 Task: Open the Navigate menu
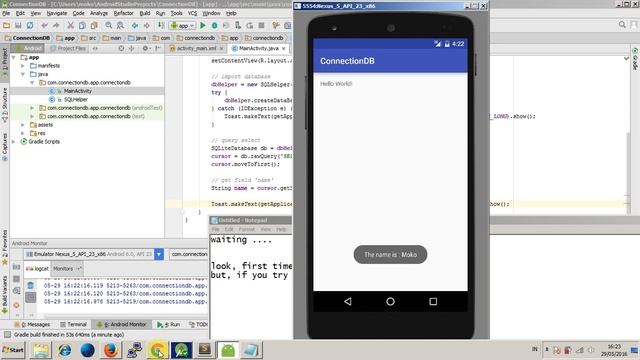57,13
